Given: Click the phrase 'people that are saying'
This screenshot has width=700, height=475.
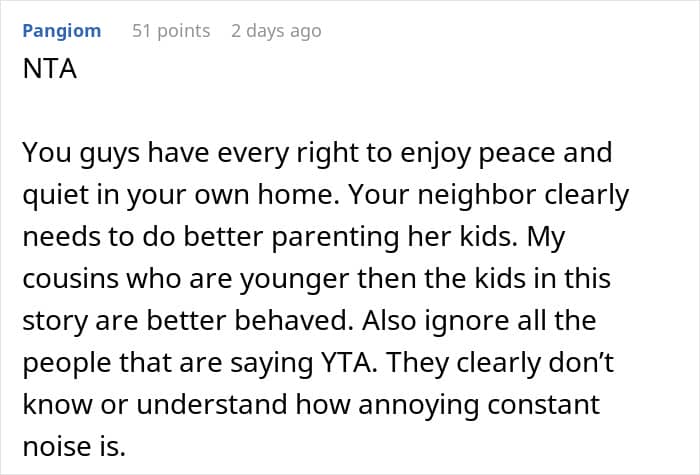Looking at the screenshot, I should (167, 363).
